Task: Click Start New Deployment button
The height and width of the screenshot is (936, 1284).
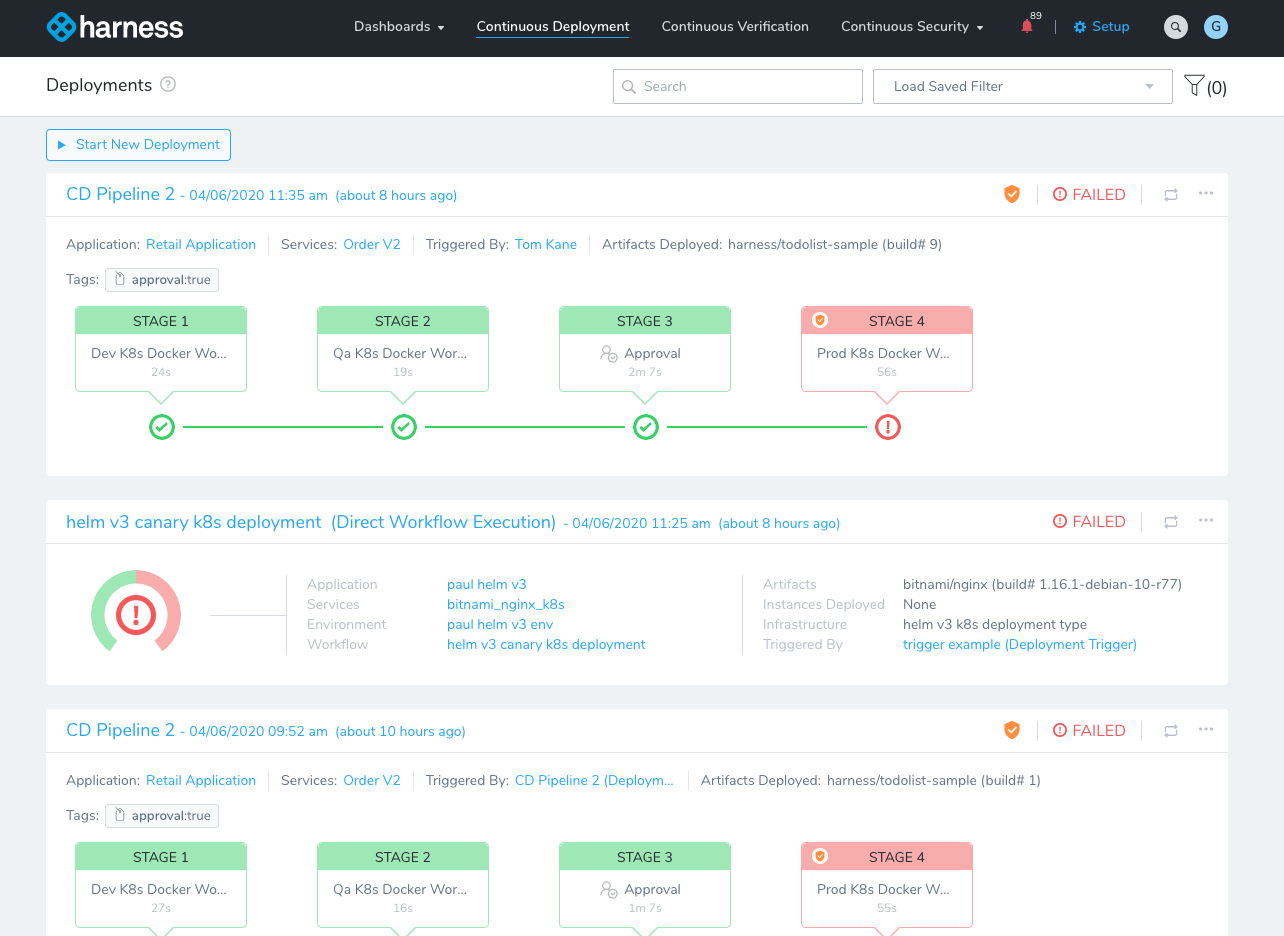Action: click(138, 145)
